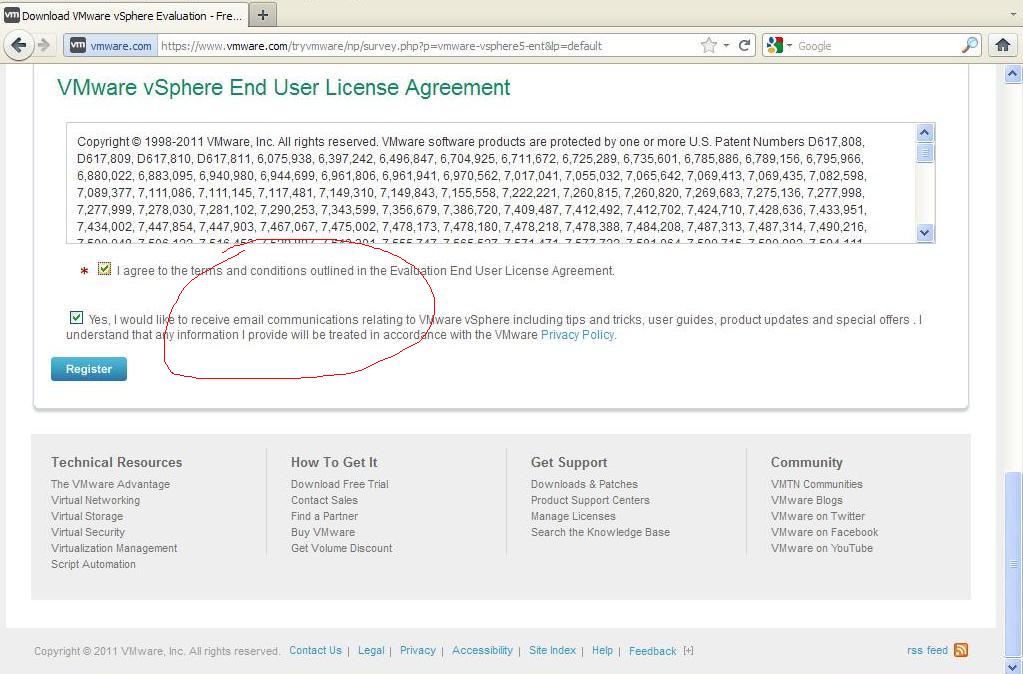
Task: Open the URL history dropdown arrow
Action: (x=726, y=46)
